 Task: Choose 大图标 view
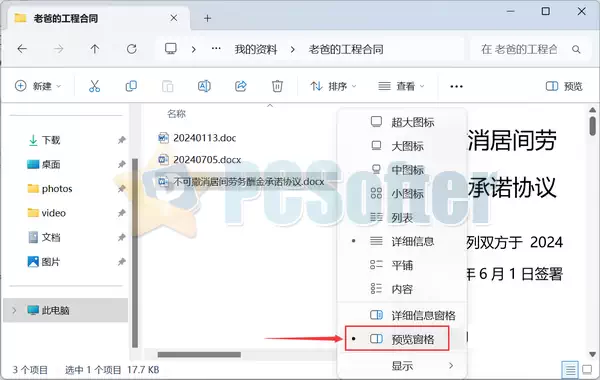402,146
